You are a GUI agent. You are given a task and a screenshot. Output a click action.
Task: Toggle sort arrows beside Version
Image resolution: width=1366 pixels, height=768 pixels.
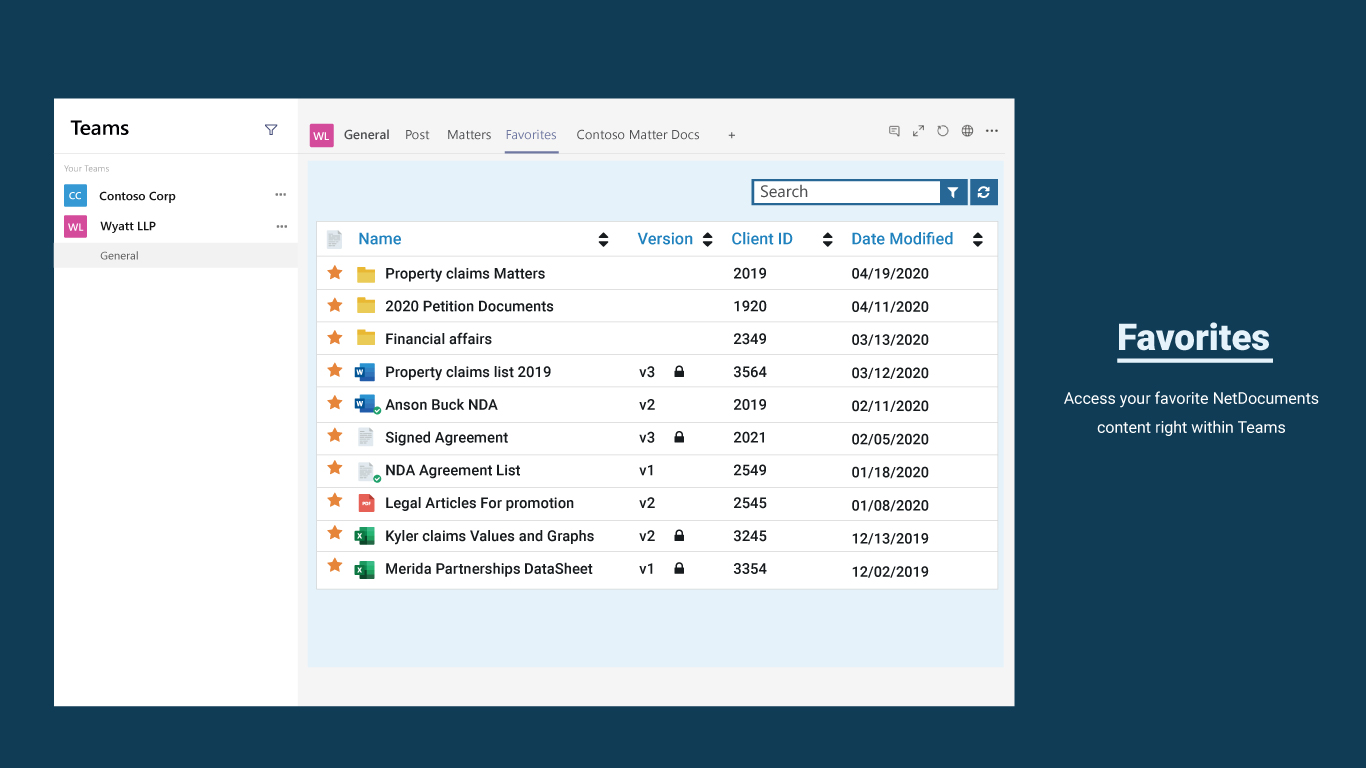point(708,239)
